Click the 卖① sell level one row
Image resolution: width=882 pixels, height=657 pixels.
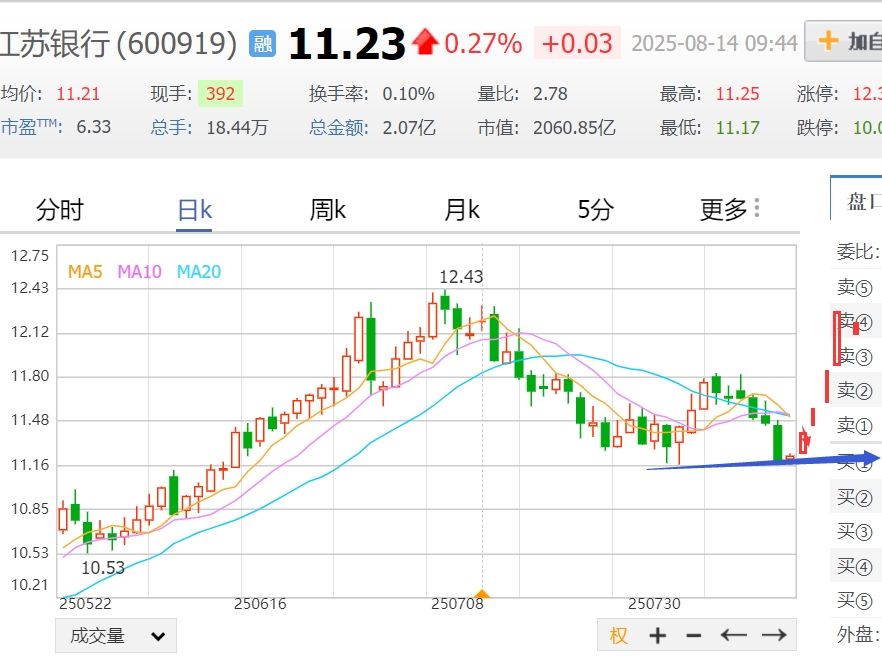pos(855,425)
